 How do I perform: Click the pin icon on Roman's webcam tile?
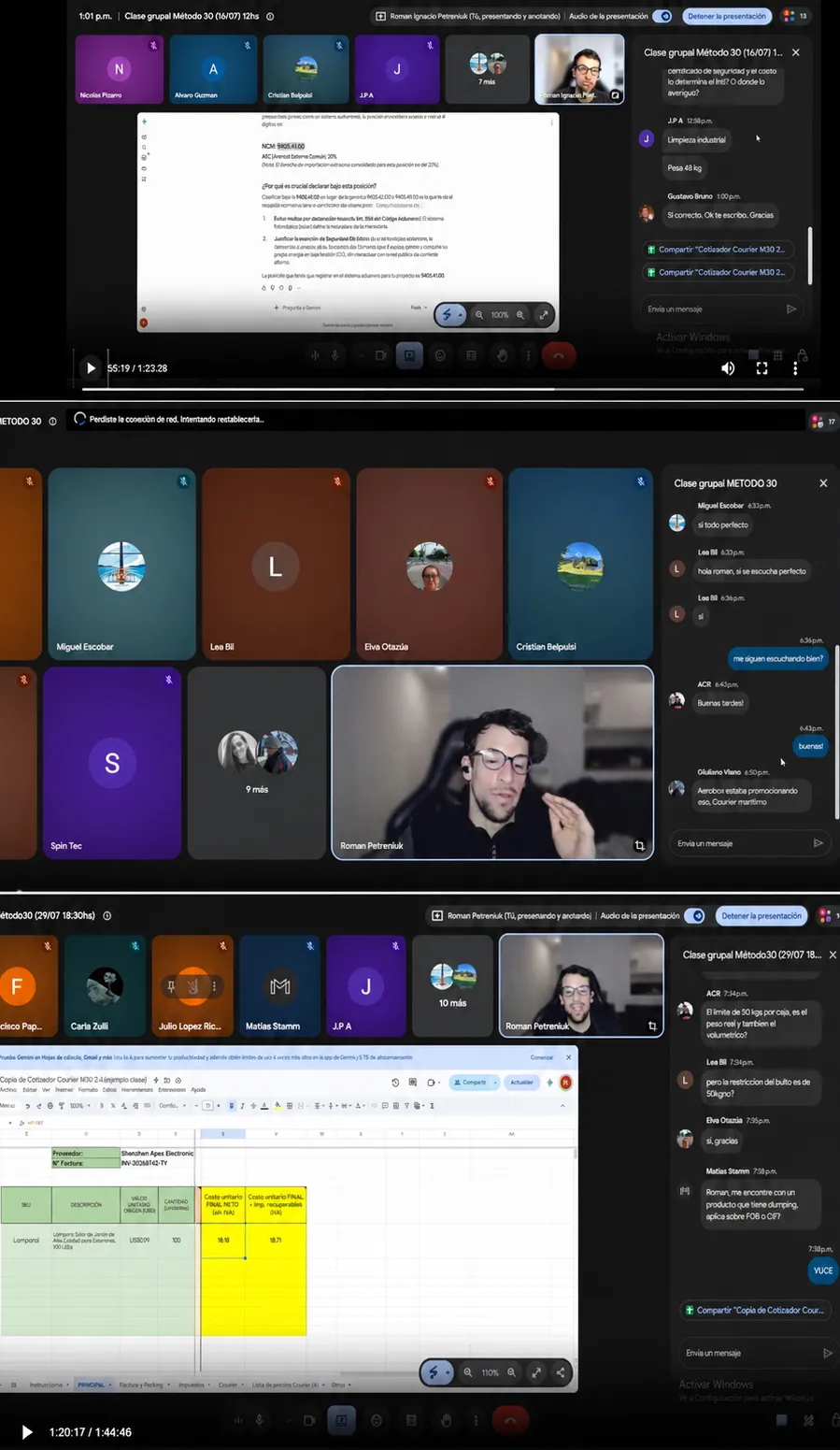pyautogui.click(x=639, y=845)
